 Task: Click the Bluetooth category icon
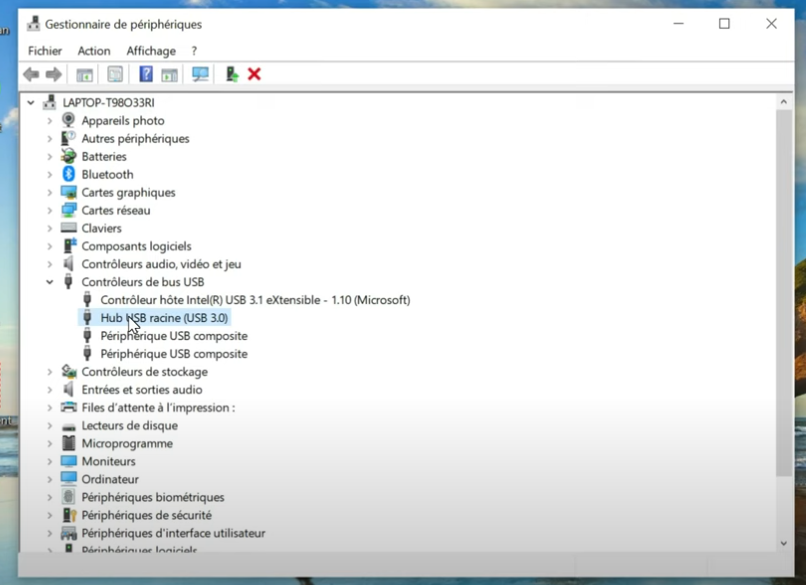[x=68, y=174]
